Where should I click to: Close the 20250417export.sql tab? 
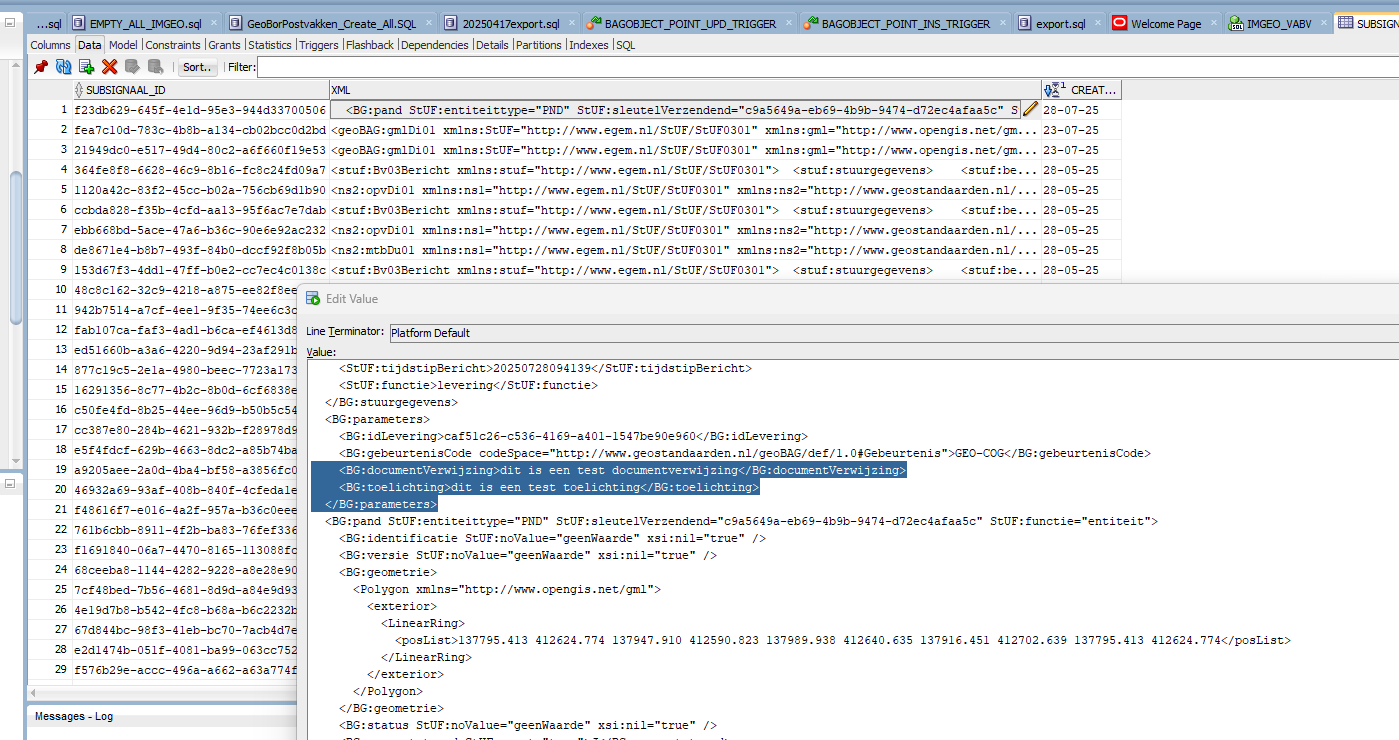pos(571,24)
